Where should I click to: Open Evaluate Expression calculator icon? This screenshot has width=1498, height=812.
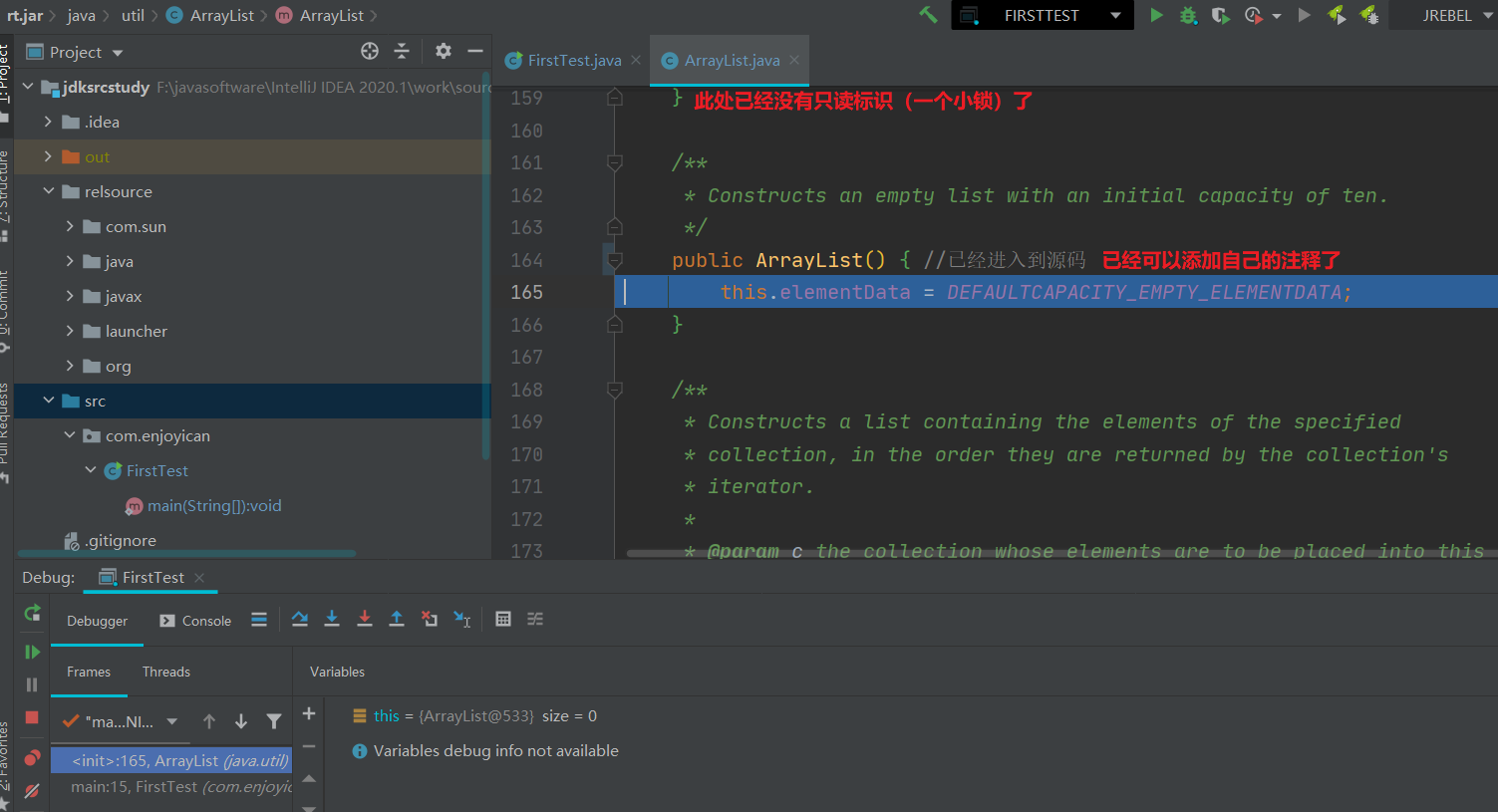503,620
